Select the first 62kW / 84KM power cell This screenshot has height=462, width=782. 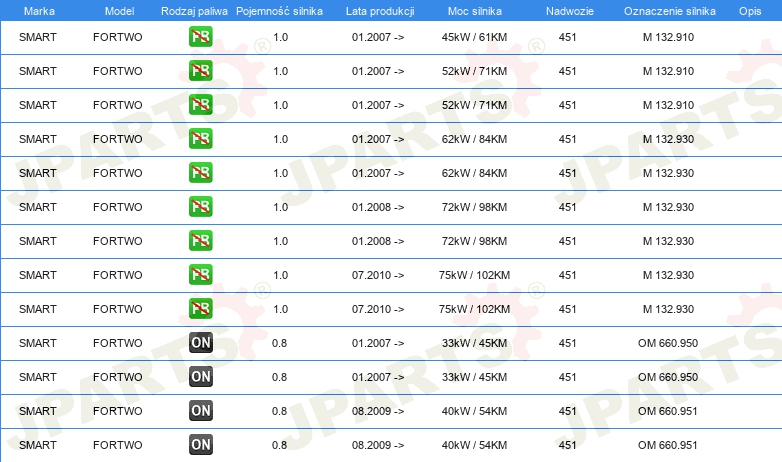[x=474, y=139]
